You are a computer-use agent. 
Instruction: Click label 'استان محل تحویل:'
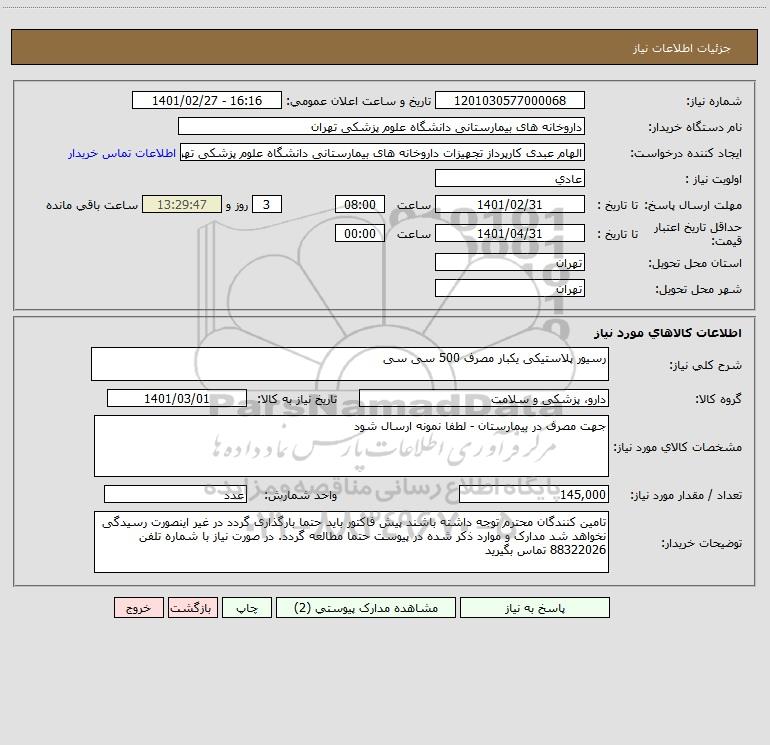pos(695,264)
